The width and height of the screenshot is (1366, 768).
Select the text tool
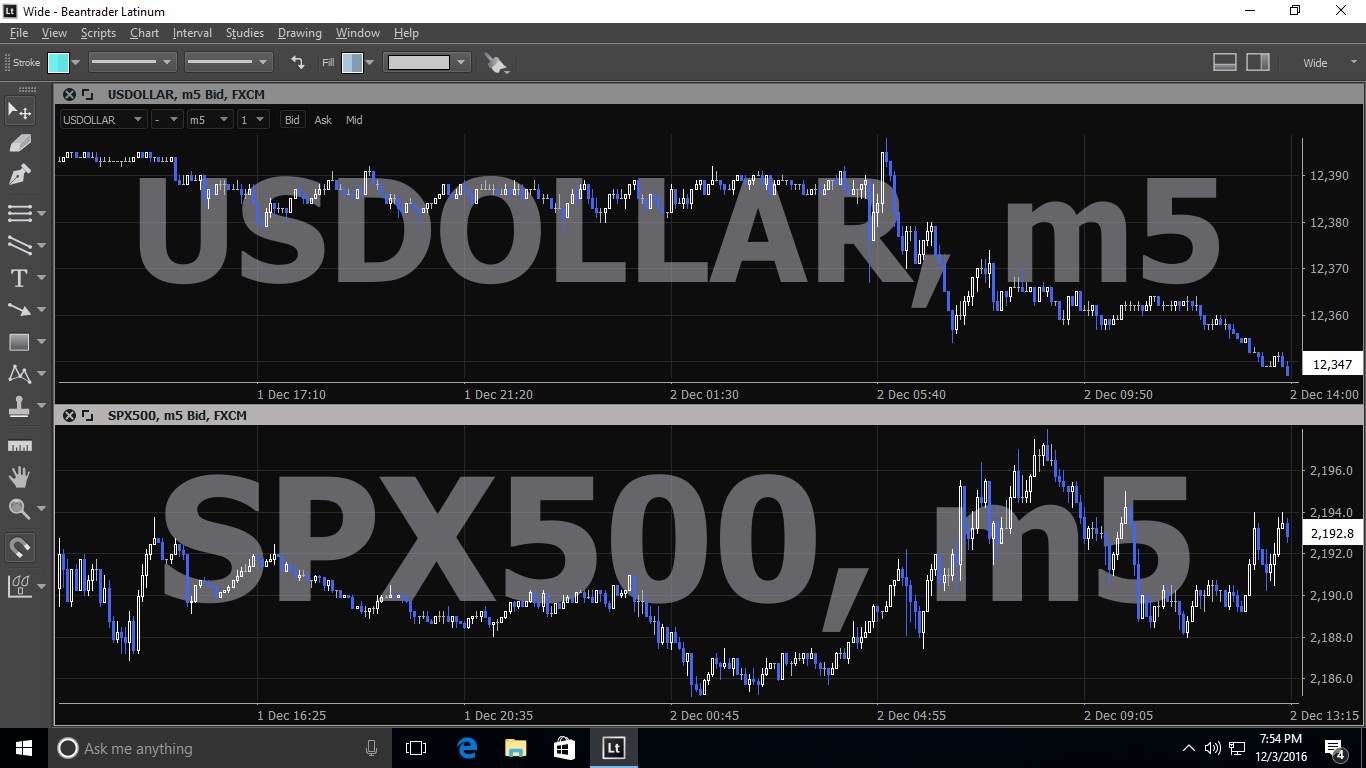tap(20, 277)
